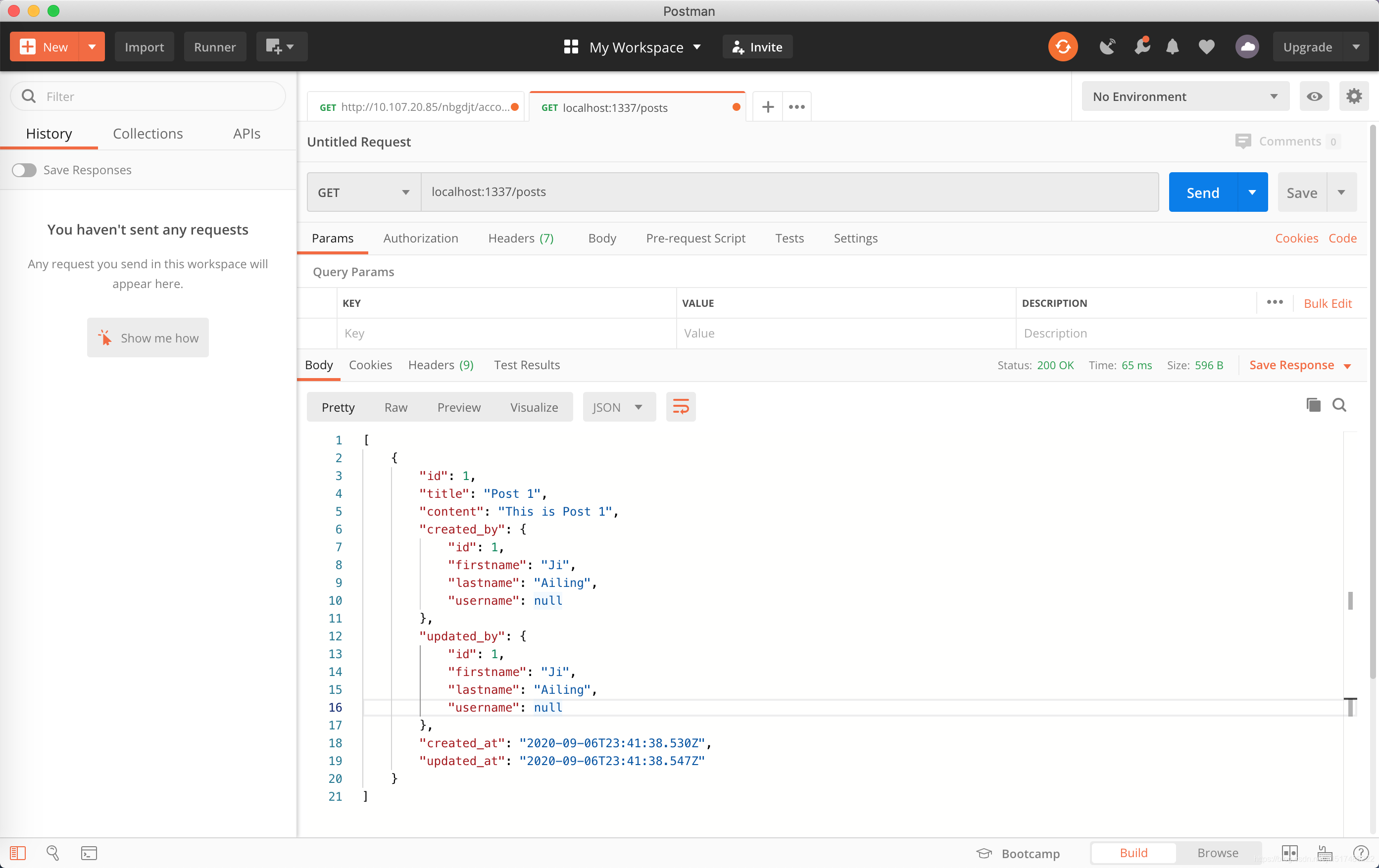Image resolution: width=1379 pixels, height=868 pixels.
Task: Open the JSON format dropdown
Action: tap(619, 407)
